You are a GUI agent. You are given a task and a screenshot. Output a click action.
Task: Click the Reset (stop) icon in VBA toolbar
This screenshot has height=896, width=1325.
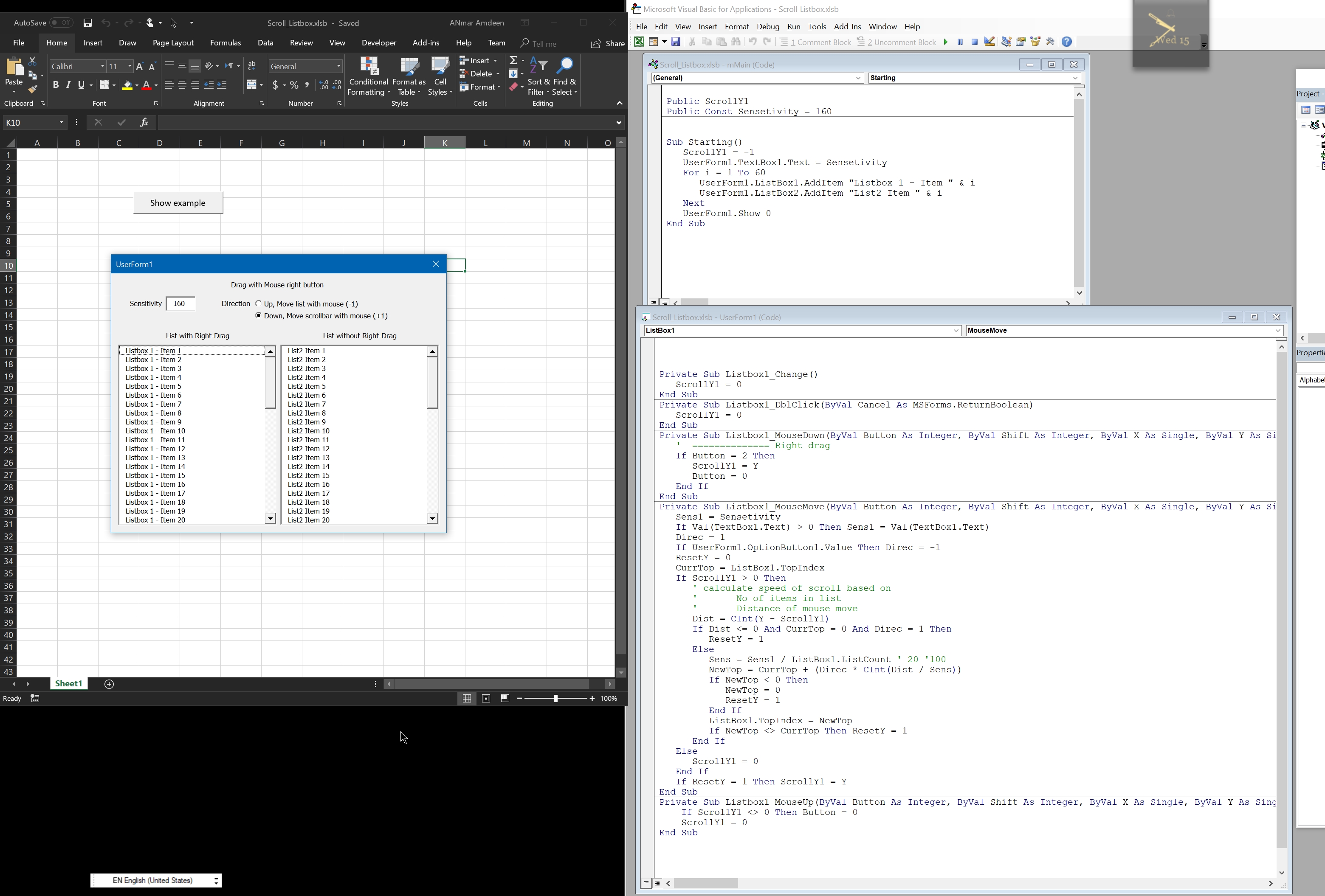click(x=974, y=42)
